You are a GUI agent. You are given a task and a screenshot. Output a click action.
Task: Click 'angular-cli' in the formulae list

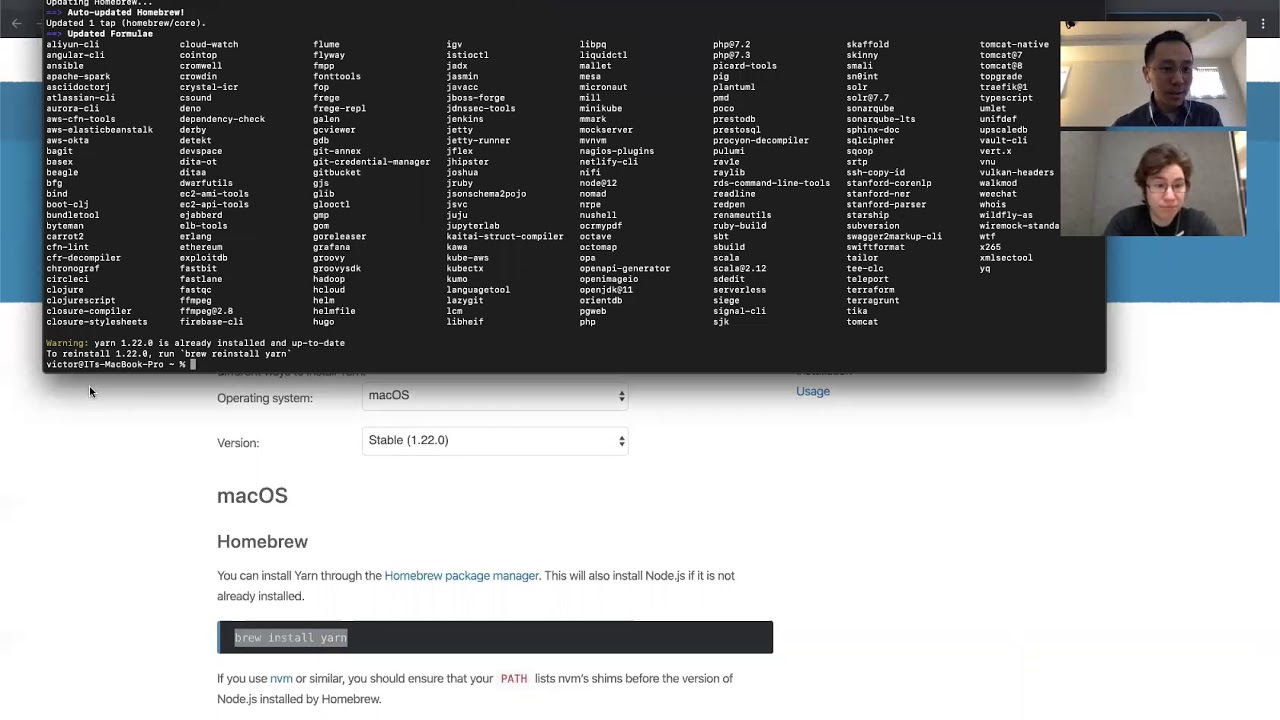coord(75,55)
